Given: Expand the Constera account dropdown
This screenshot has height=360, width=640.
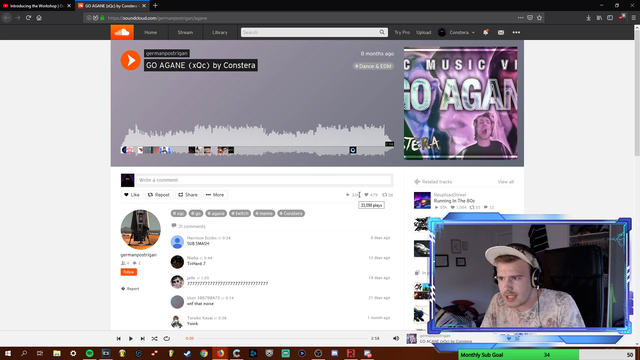Looking at the screenshot, I should 456,32.
